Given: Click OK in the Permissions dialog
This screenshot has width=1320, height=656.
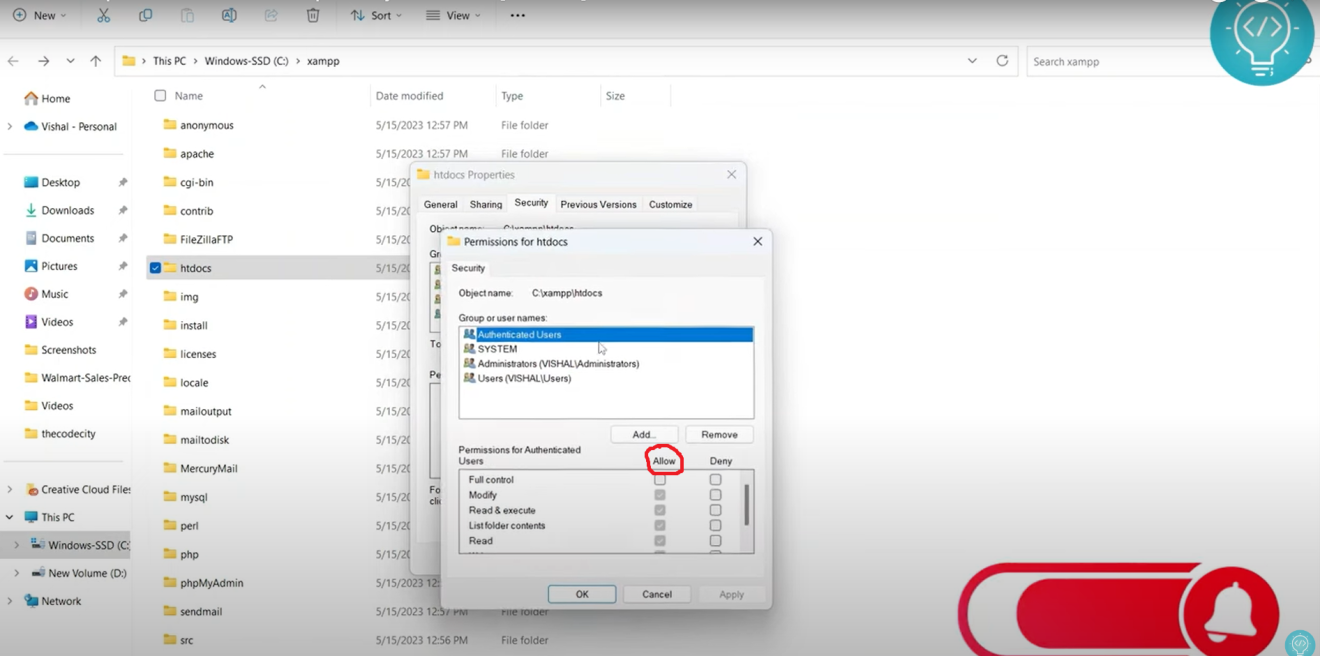Looking at the screenshot, I should 581,593.
